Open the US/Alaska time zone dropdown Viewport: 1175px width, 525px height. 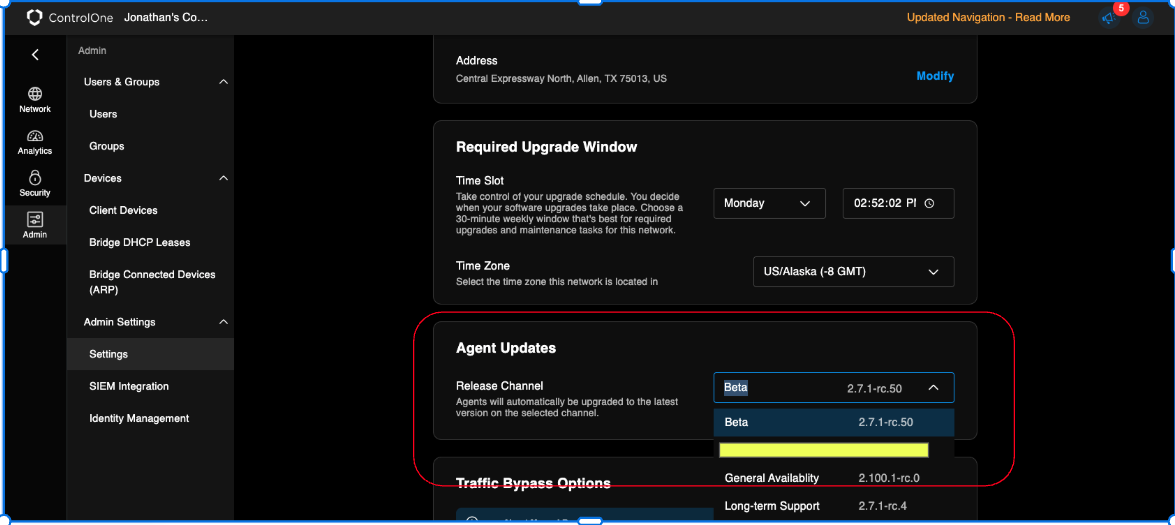(x=853, y=272)
